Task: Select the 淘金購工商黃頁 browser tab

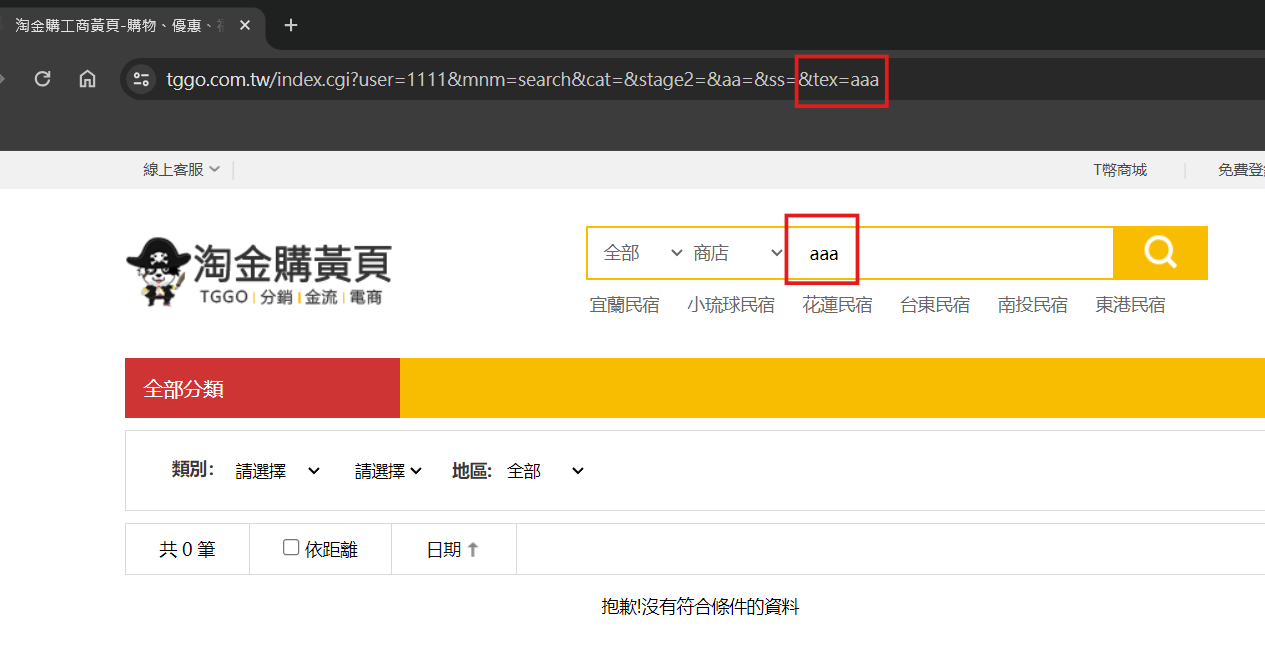Action: pyautogui.click(x=130, y=25)
